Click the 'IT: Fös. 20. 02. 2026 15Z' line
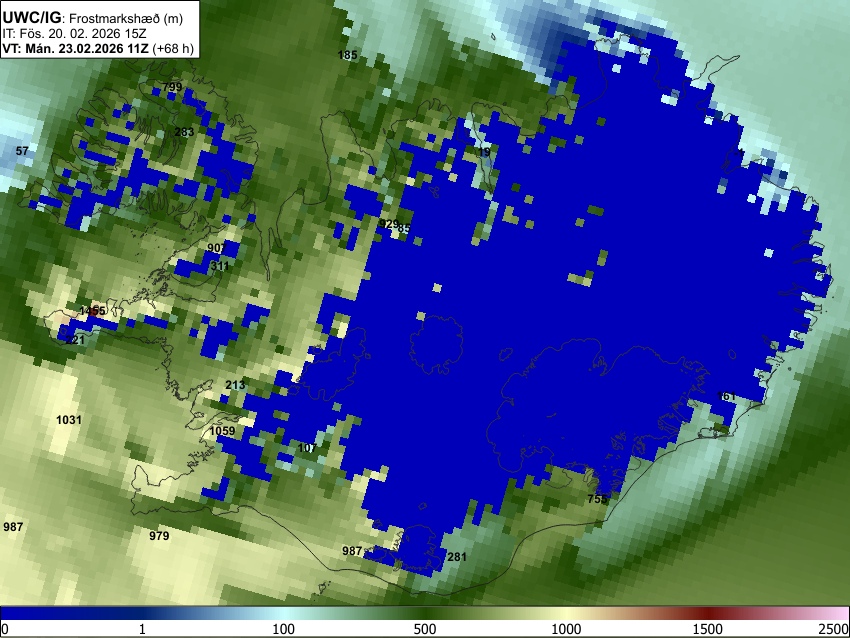This screenshot has height=638, width=850. click(74, 33)
